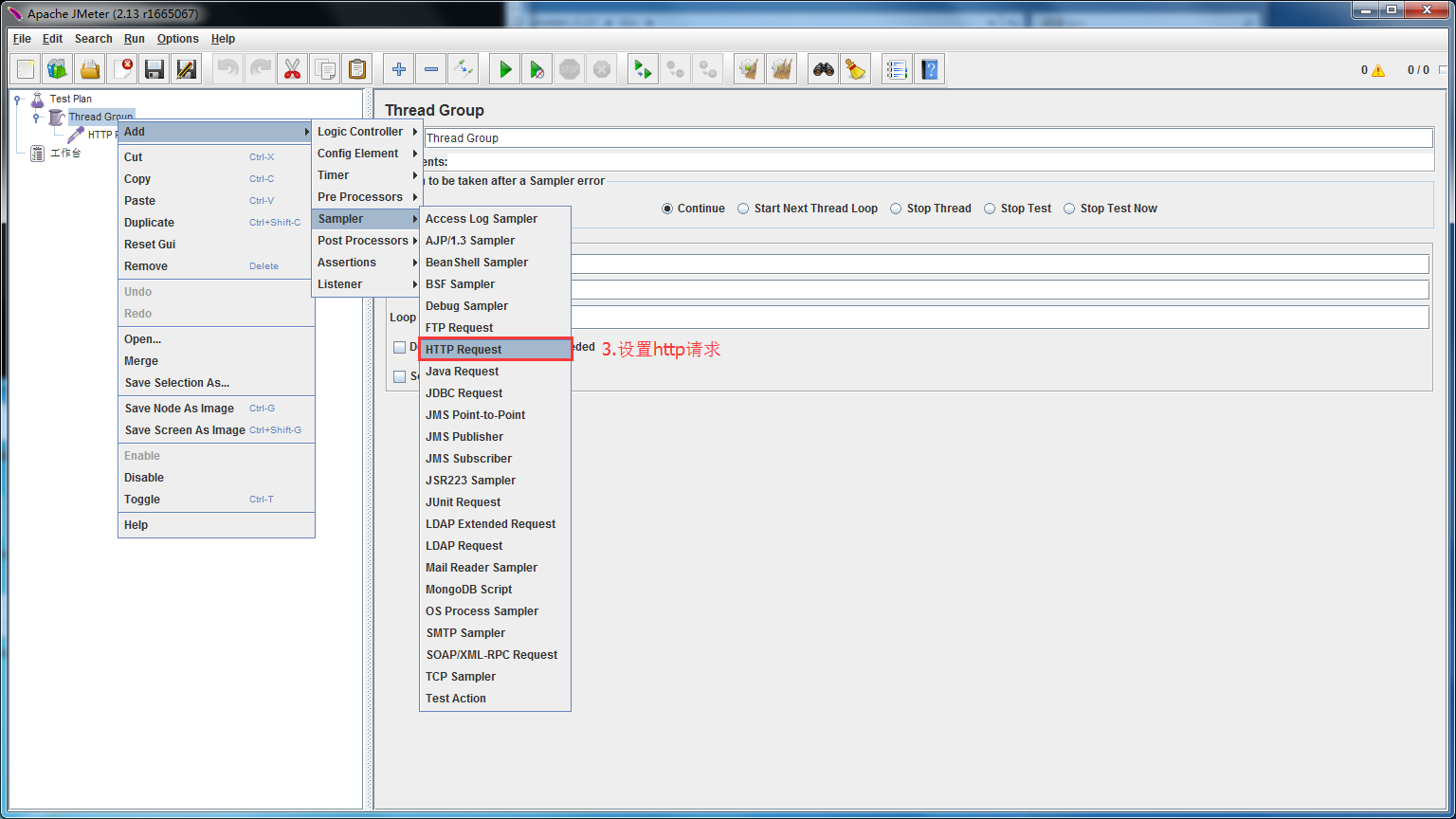Choose Merge in the context menu
The image size is (1456, 819).
216,361
